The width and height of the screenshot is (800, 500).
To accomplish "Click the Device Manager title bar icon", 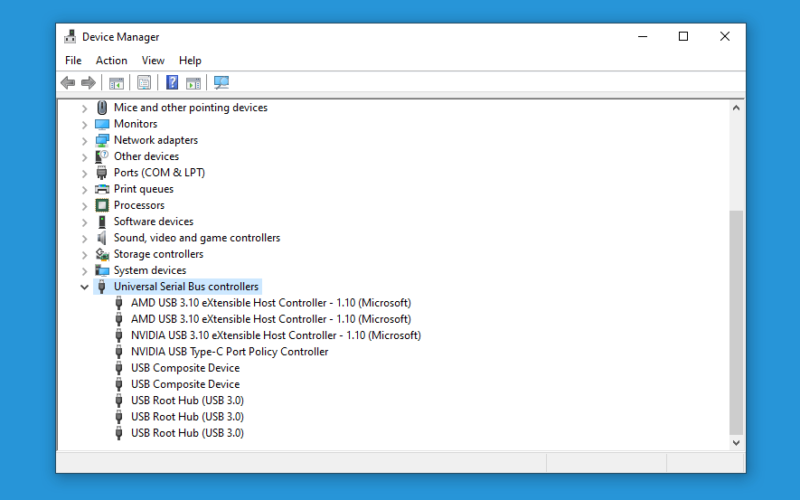I will 70,37.
